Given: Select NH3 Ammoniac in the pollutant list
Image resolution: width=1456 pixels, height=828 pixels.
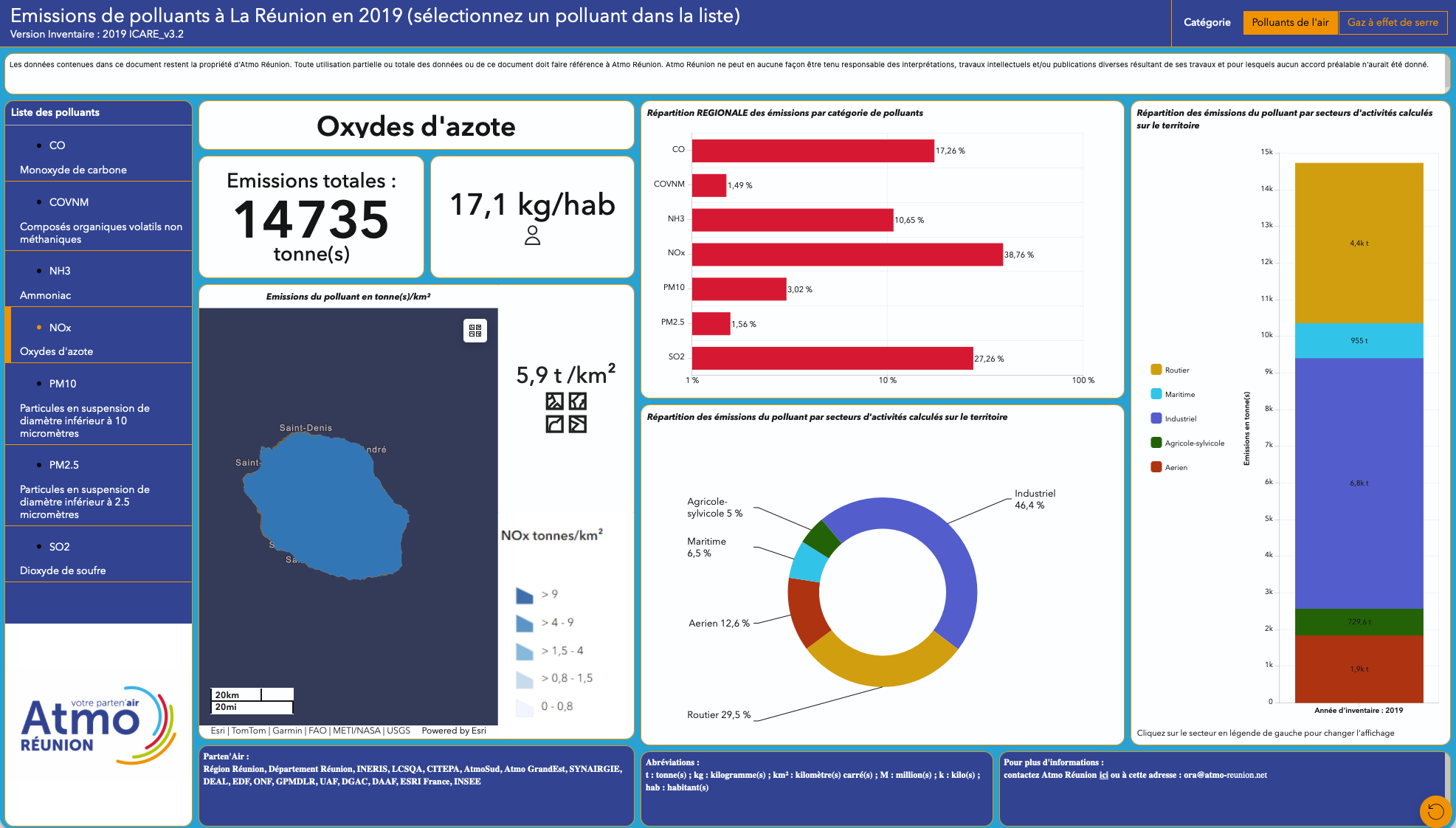Looking at the screenshot, I should coord(98,279).
